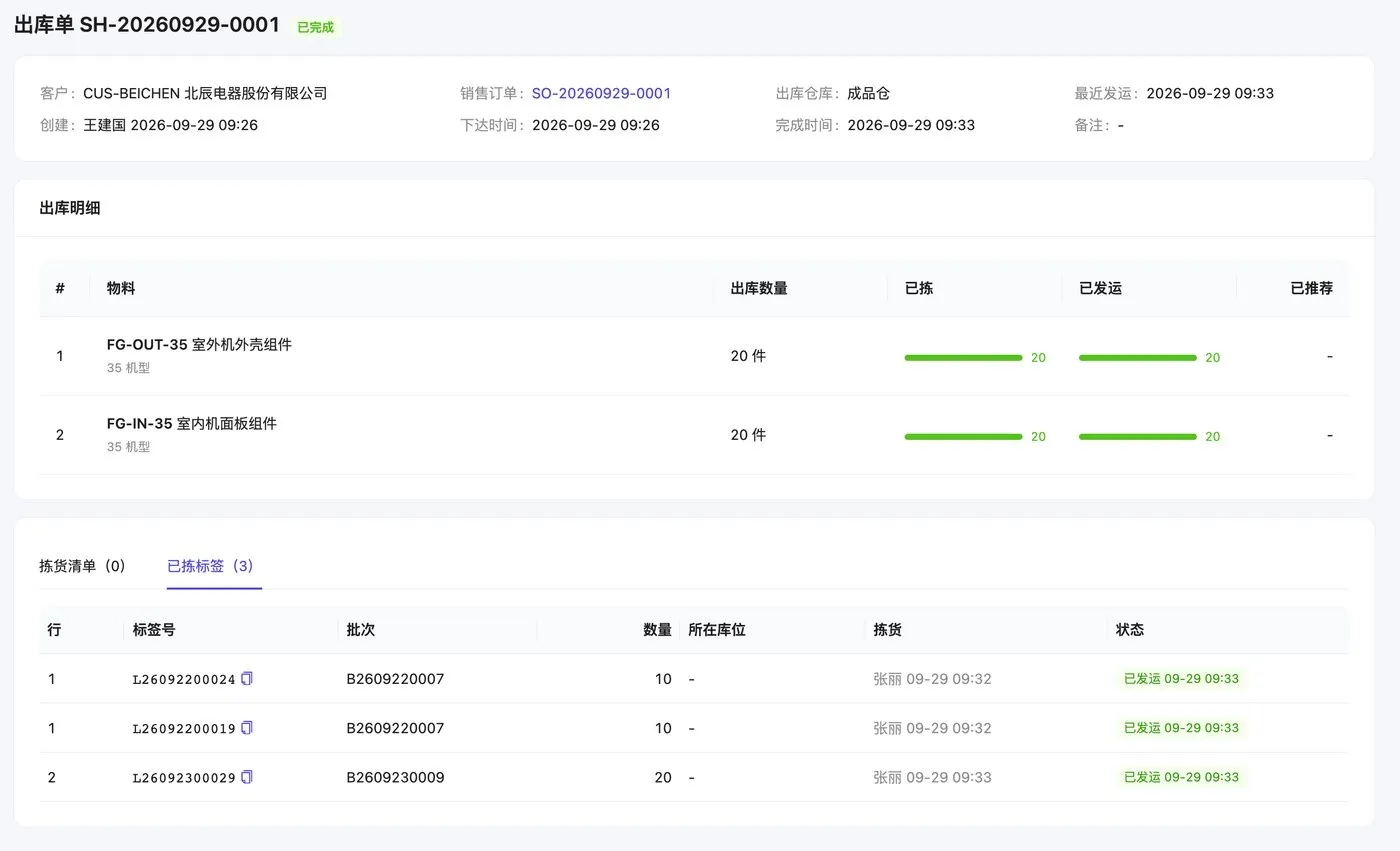Click the picker 张丽 09-29 09:33
This screenshot has height=851, width=1400.
click(932, 777)
